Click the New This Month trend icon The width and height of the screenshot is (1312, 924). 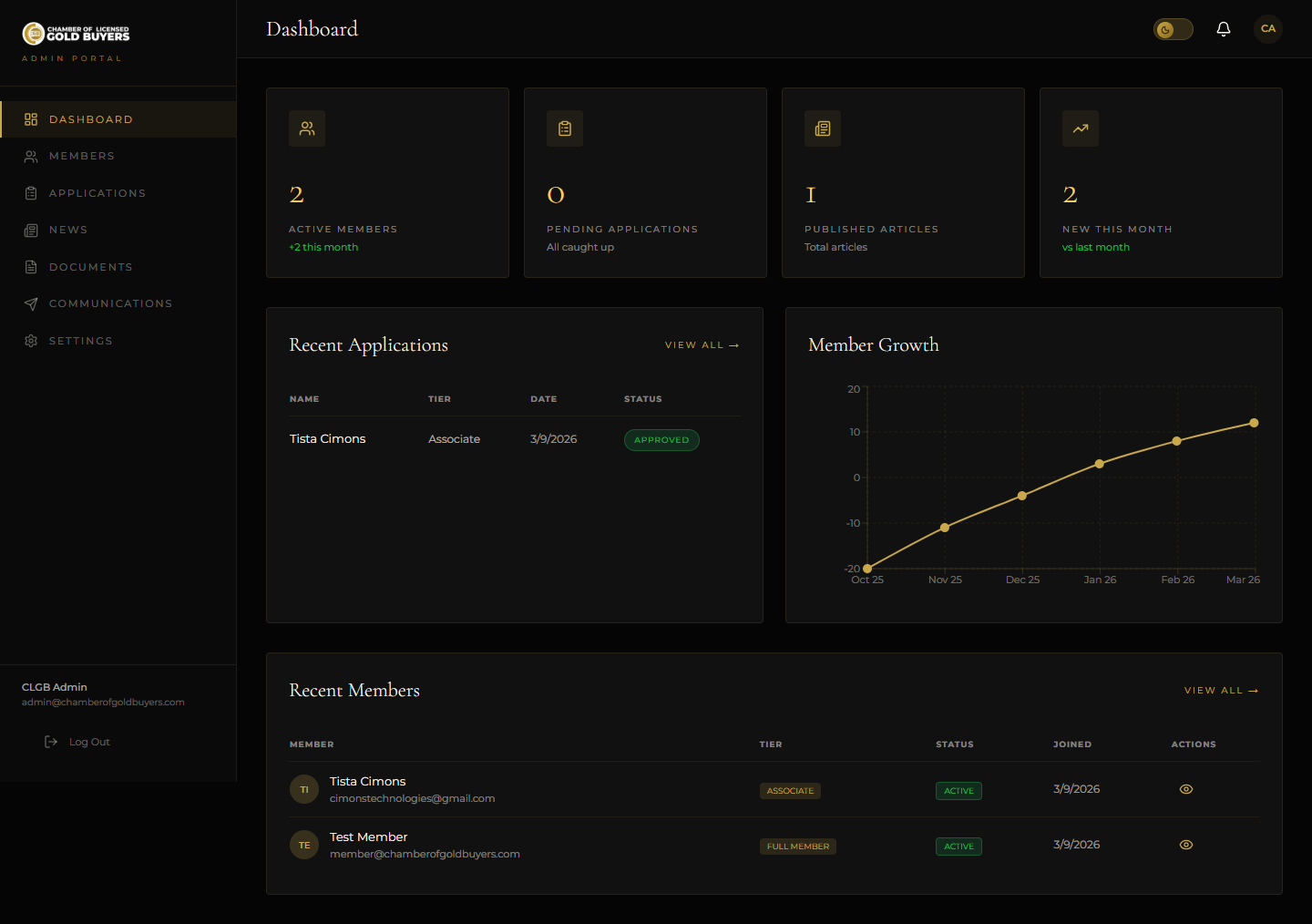[x=1080, y=128]
